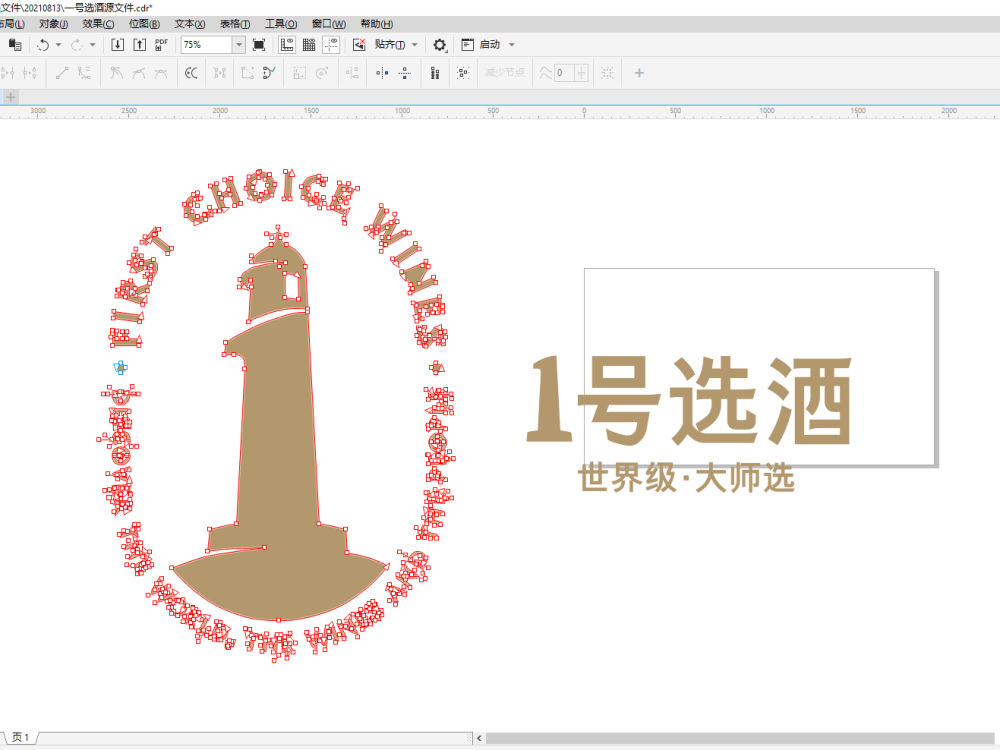1000x750 pixels.
Task: Click the Import icon
Action: tap(117, 45)
